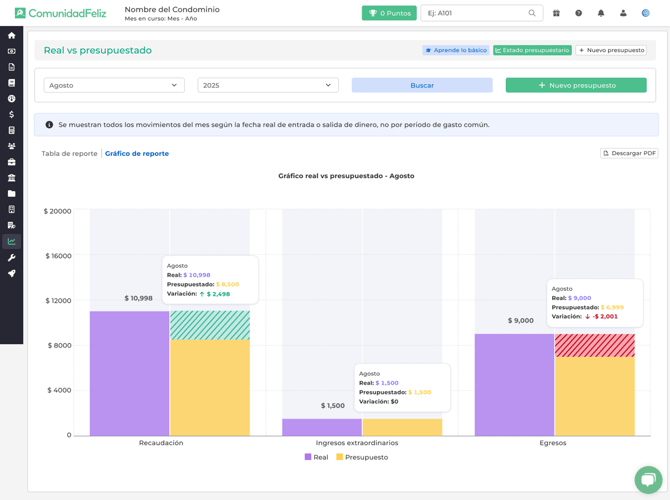Open the dollar sign sidebar section
670x500 pixels.
pyautogui.click(x=11, y=115)
